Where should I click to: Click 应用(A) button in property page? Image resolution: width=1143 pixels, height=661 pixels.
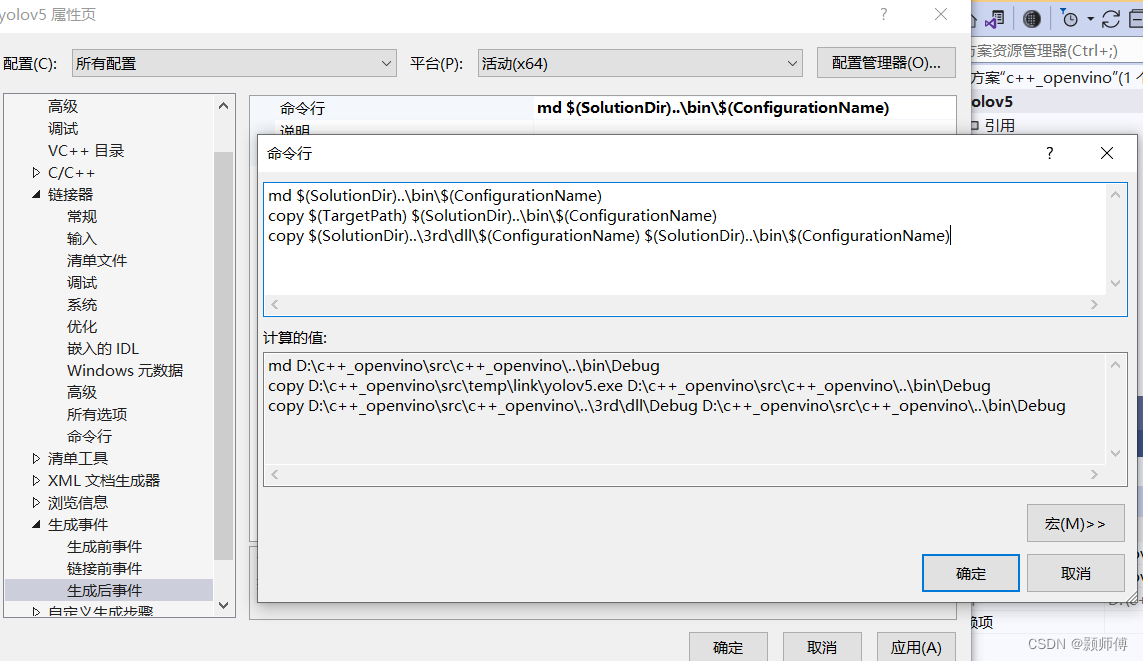pyautogui.click(x=916, y=647)
